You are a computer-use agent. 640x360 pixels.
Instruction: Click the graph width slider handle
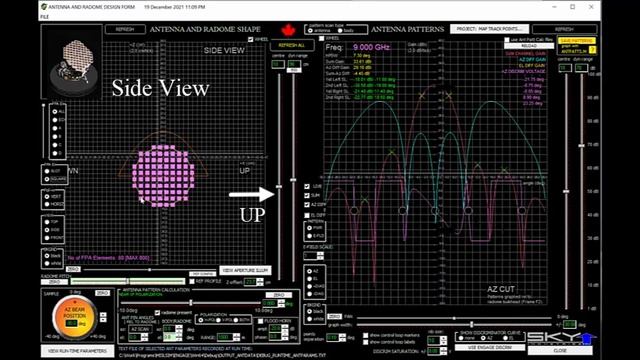pos(471,324)
